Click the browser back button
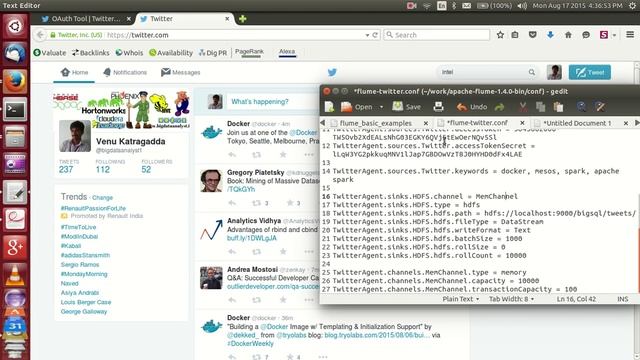 click(40, 35)
